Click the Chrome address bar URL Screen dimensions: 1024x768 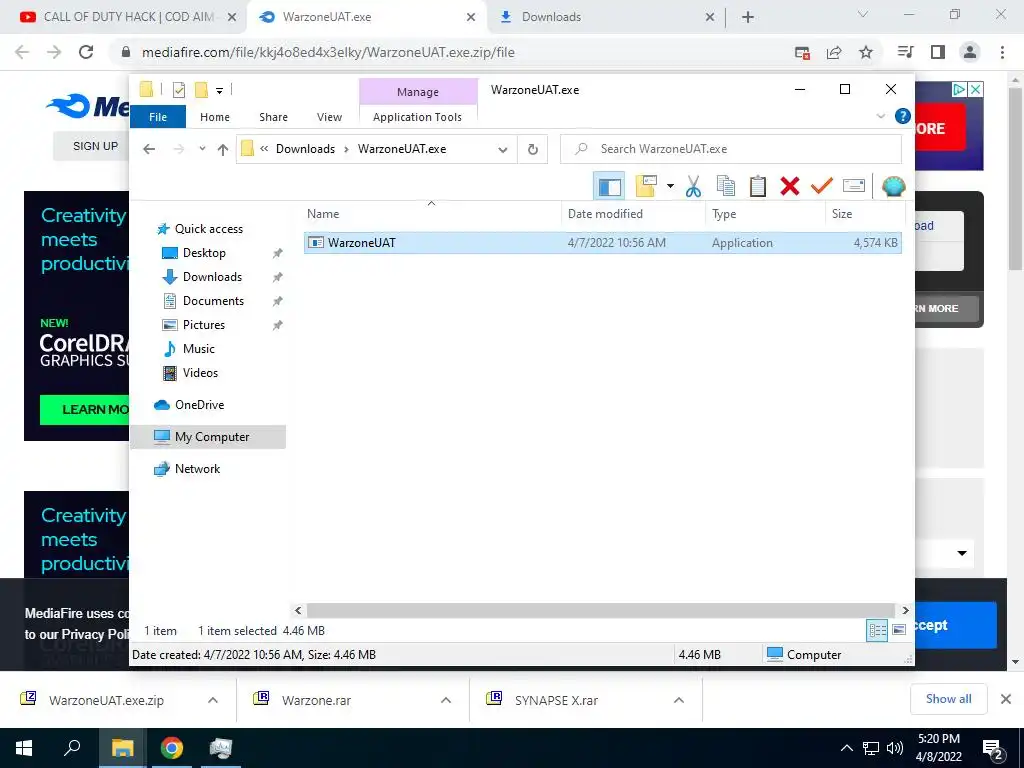pos(328,52)
